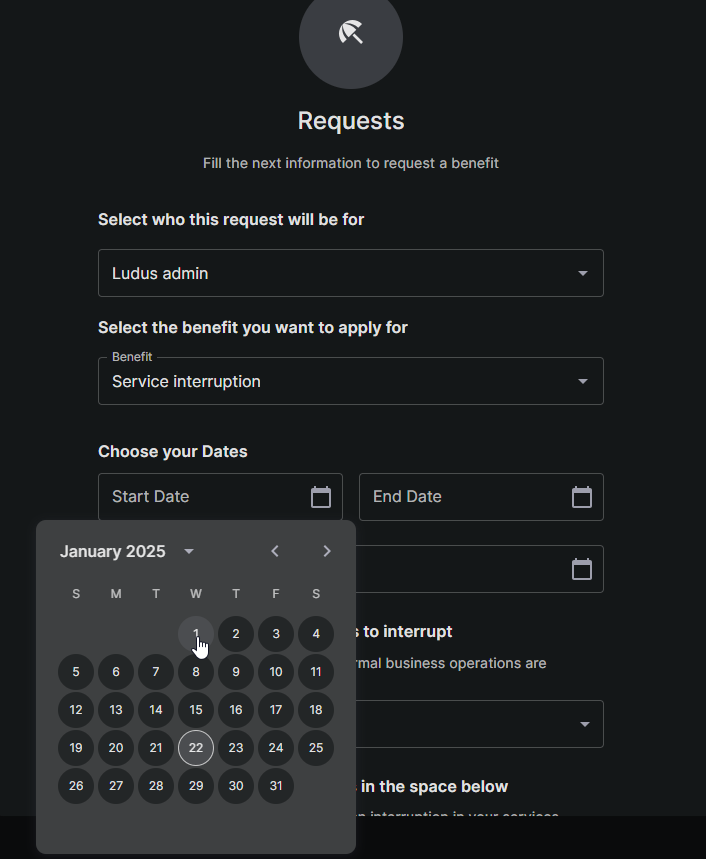Viewport: 706px width, 859px height.
Task: Go to next month in calendar
Action: (327, 551)
